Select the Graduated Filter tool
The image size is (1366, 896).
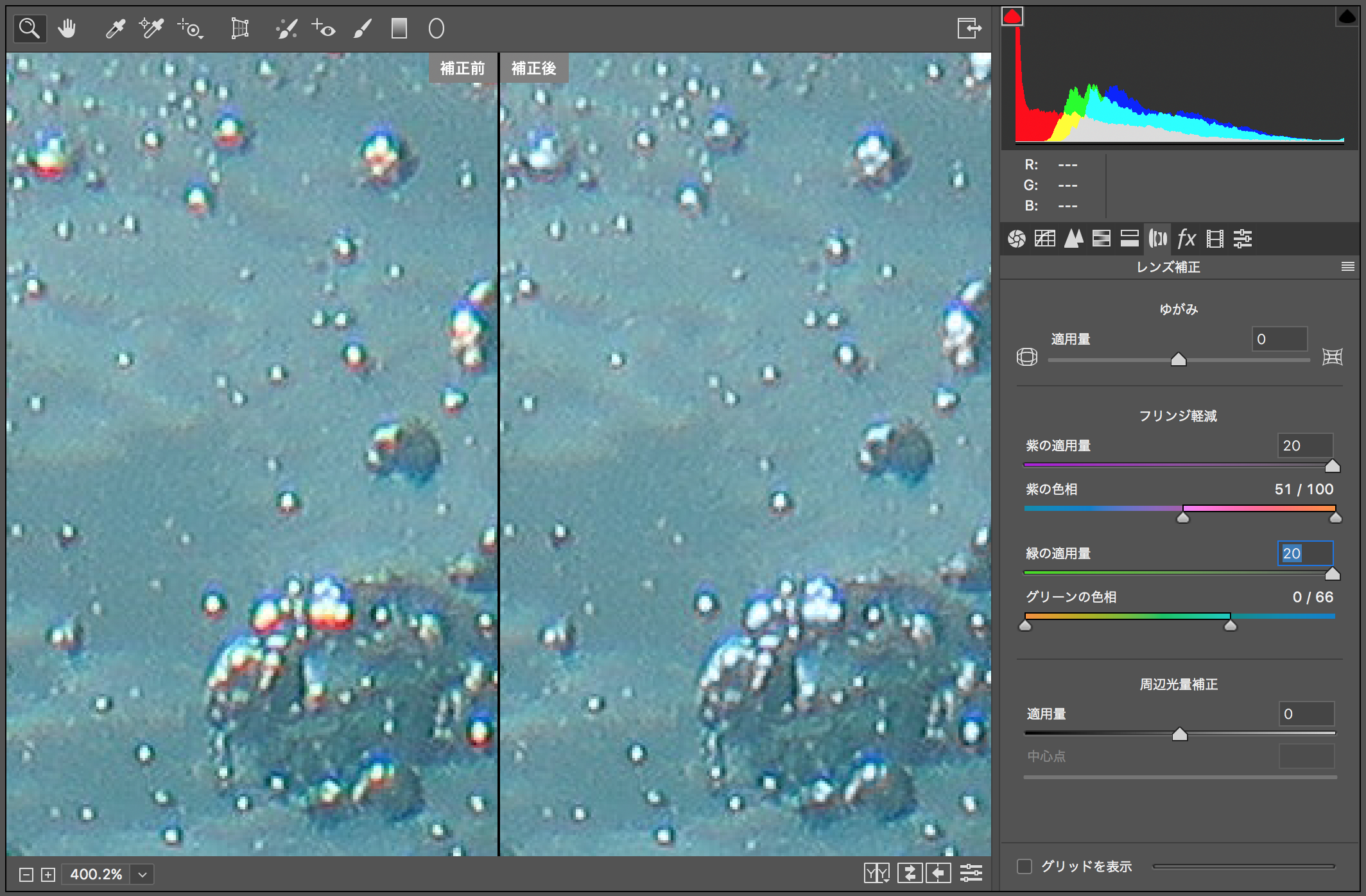(399, 28)
